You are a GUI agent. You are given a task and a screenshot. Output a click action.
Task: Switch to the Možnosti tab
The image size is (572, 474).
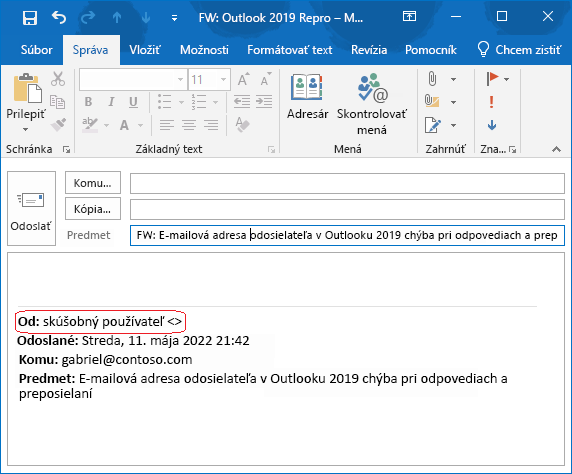(204, 50)
